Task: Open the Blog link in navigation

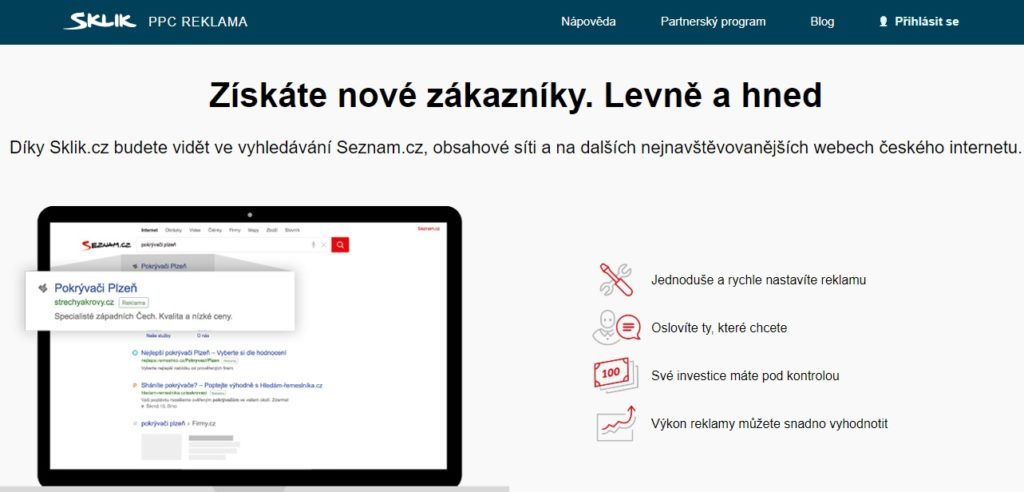Action: coord(822,21)
